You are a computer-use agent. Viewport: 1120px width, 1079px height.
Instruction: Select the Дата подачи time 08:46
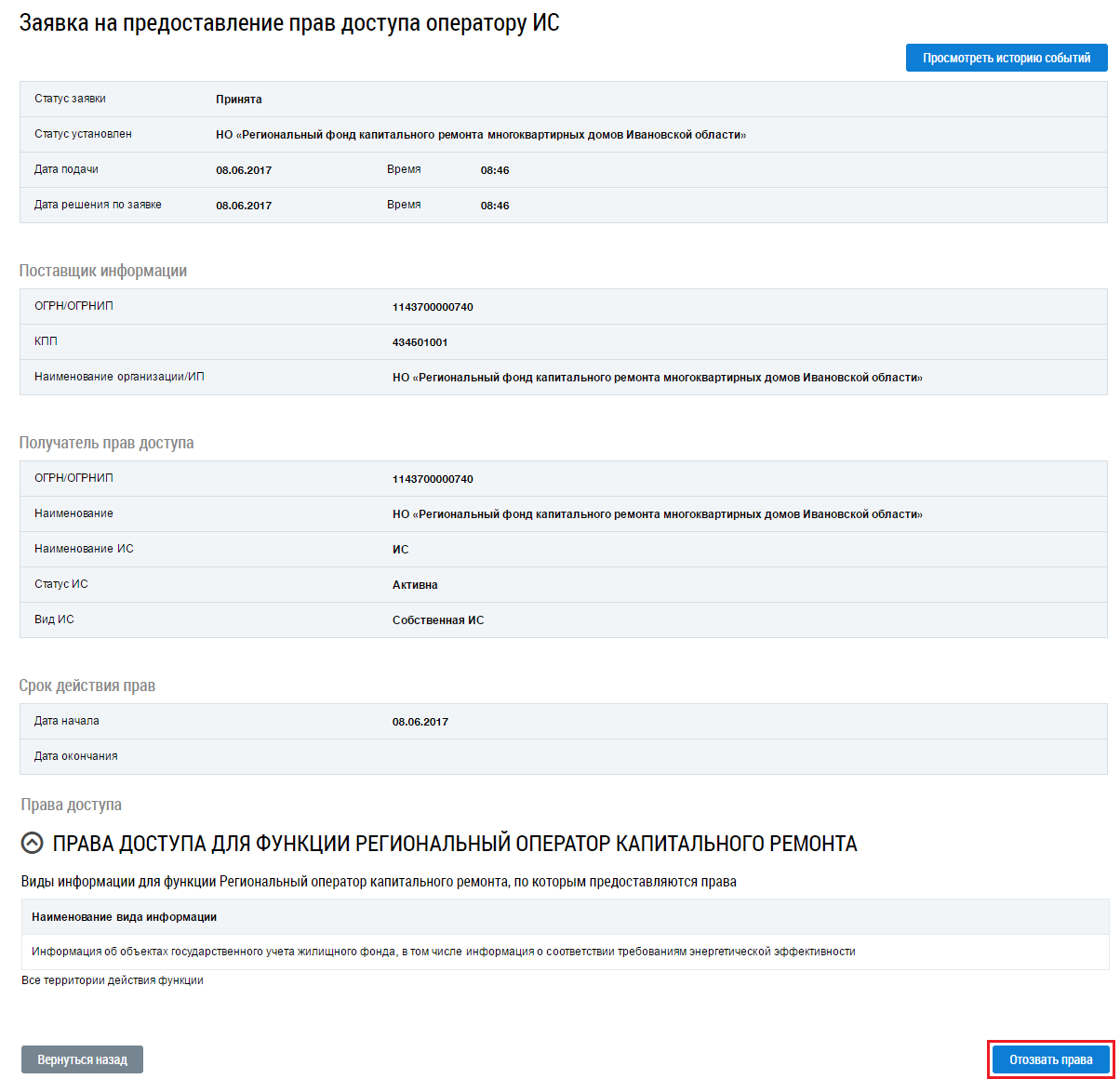[495, 170]
